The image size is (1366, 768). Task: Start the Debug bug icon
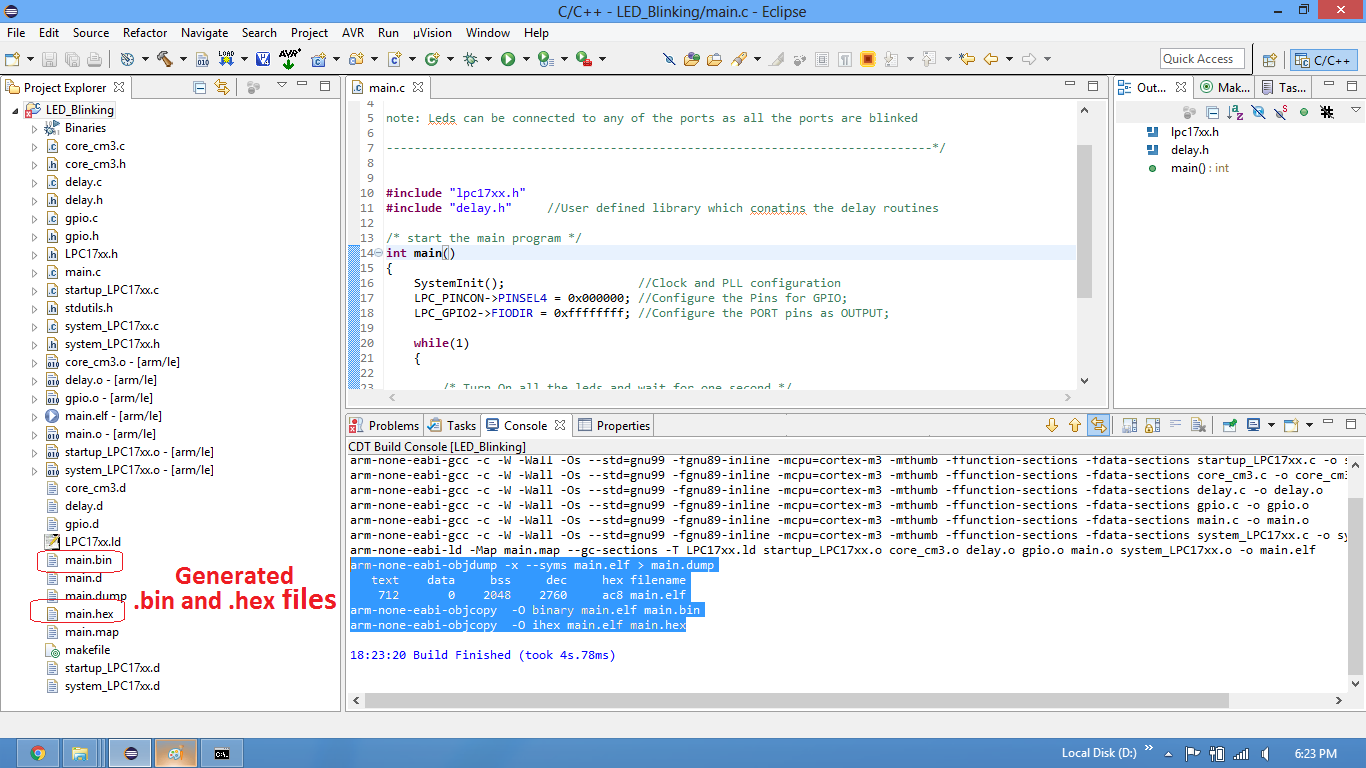[x=470, y=59]
